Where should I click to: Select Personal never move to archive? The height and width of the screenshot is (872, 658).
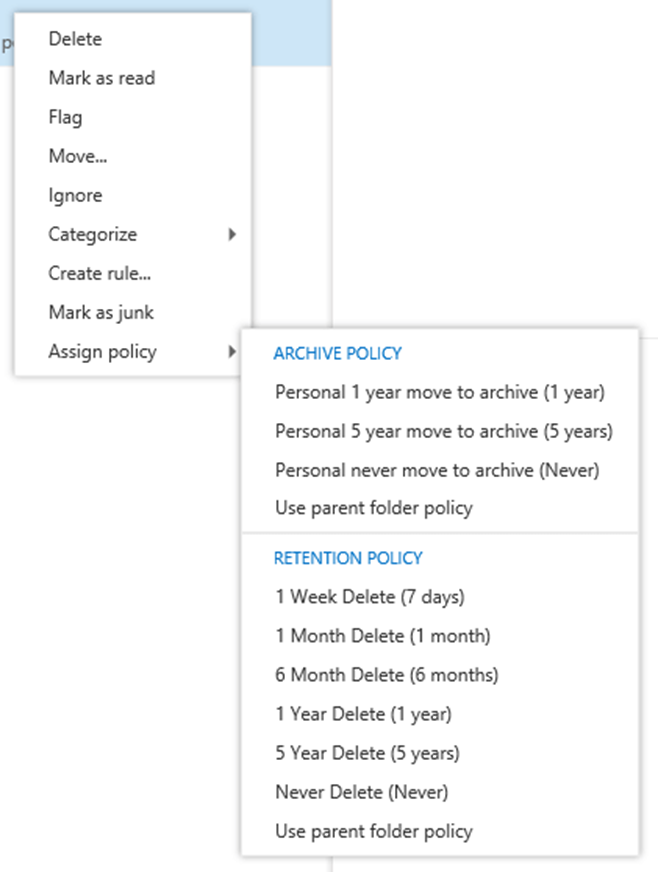[437, 469]
